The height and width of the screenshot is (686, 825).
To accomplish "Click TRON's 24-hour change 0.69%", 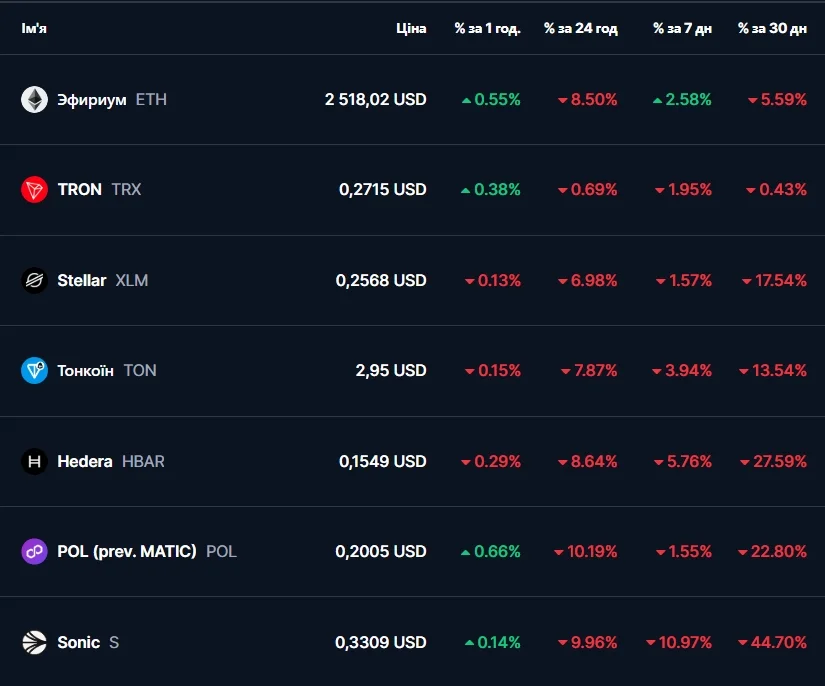I will [x=588, y=189].
